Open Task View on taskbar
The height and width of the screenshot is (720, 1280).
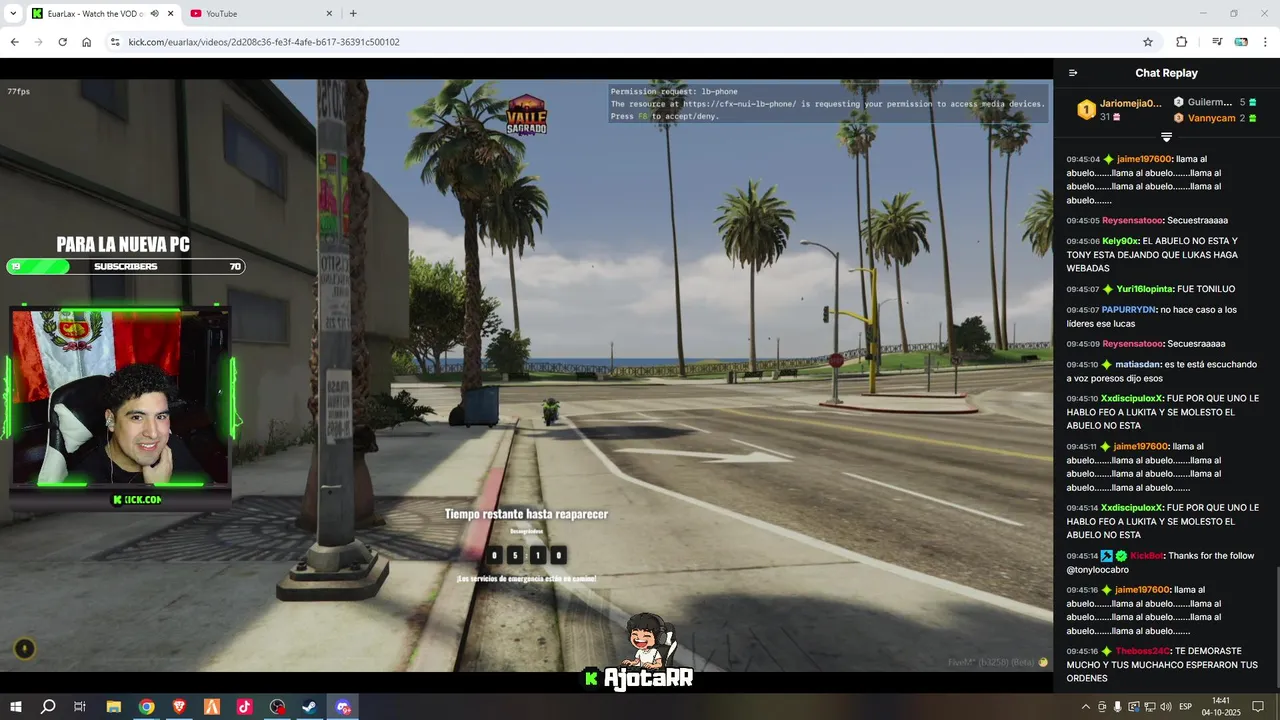coord(80,707)
